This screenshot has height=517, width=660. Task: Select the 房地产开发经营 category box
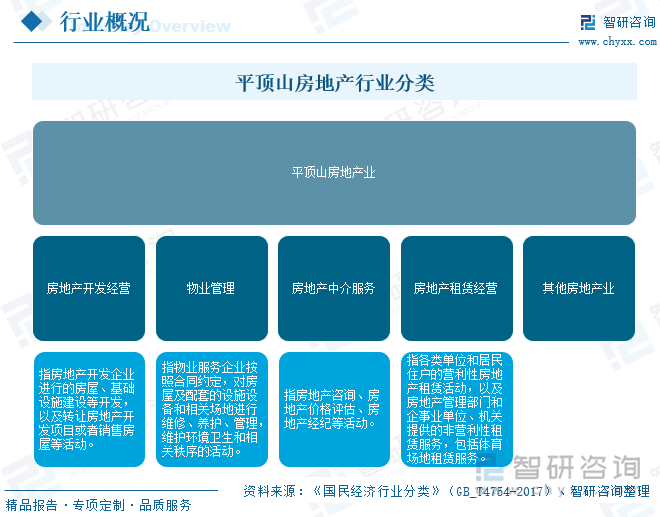point(89,288)
